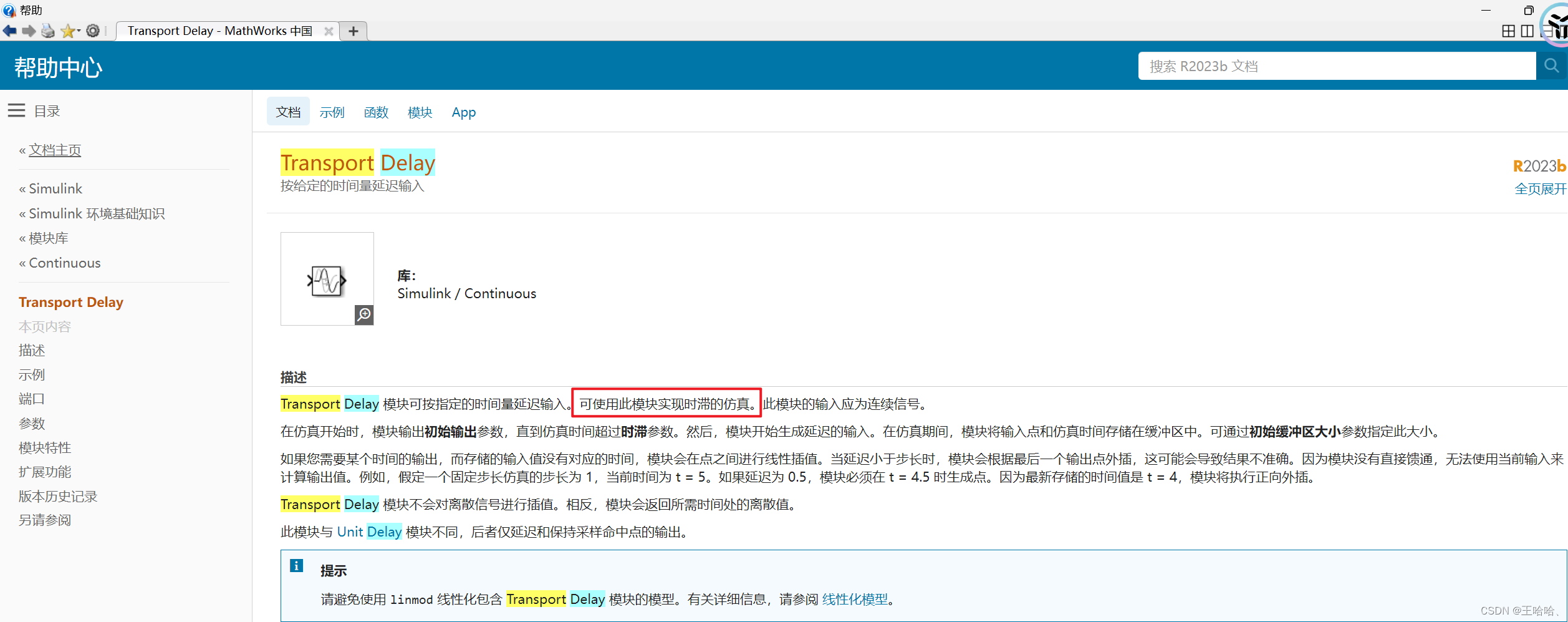Jump to 参数 section in sidebar

[x=32, y=423]
